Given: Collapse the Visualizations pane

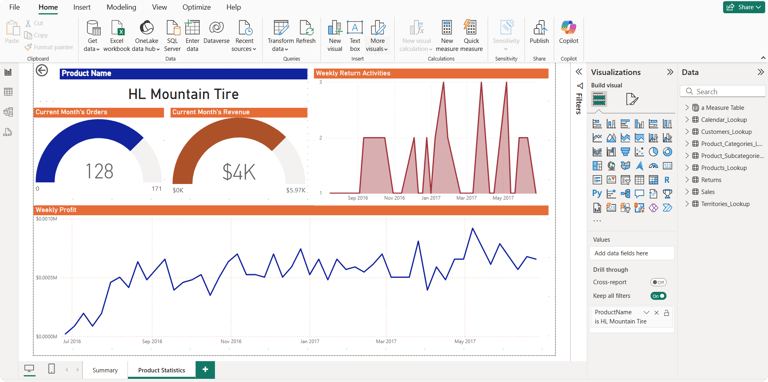Looking at the screenshot, I should pos(670,72).
